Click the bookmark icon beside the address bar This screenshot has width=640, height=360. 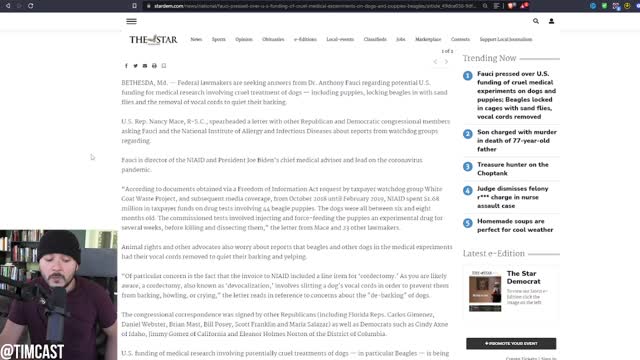(134, 6)
